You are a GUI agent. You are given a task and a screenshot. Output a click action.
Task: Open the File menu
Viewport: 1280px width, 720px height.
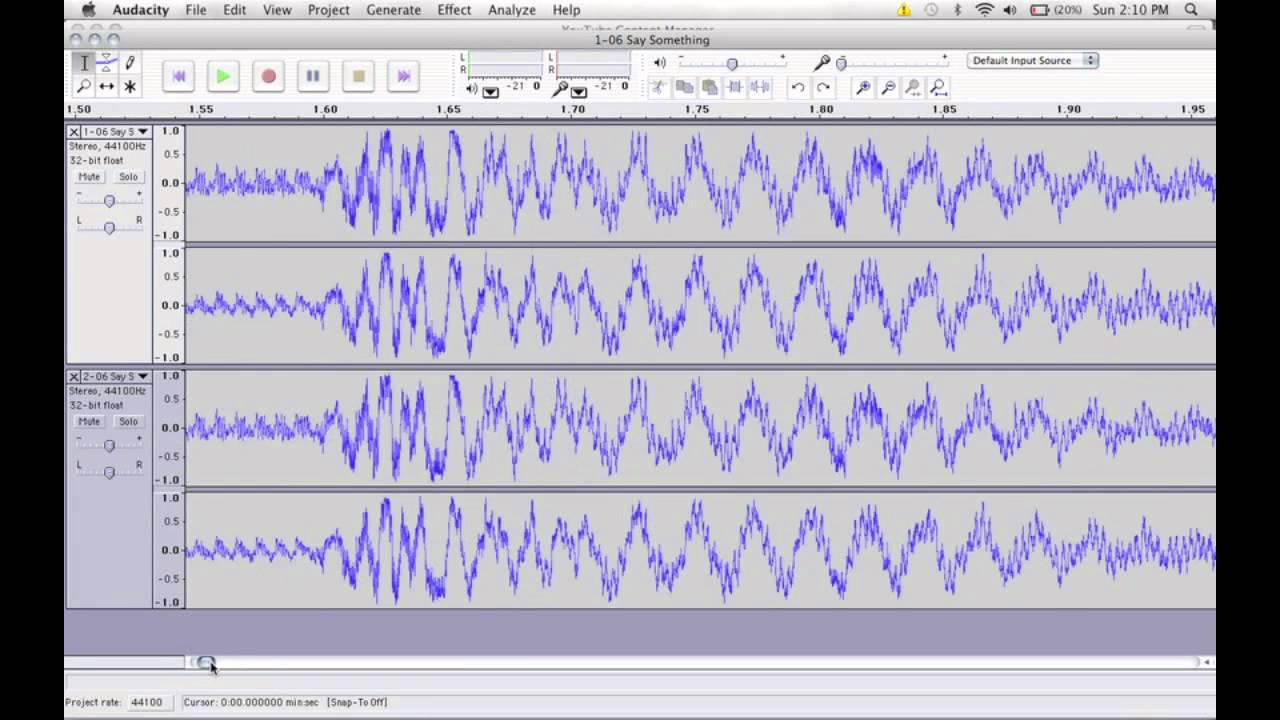pos(196,10)
